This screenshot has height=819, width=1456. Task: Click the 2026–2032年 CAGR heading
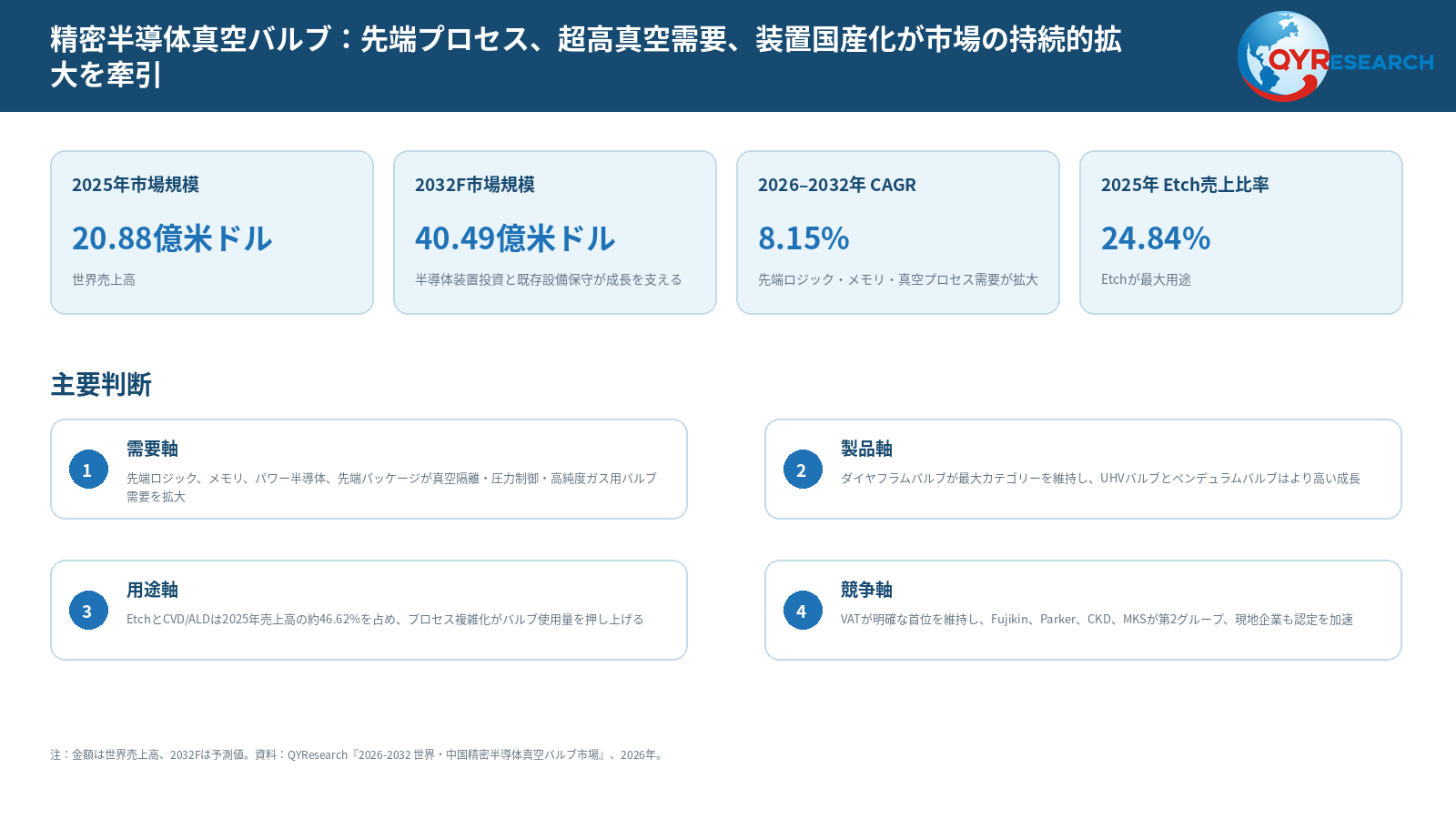click(837, 185)
